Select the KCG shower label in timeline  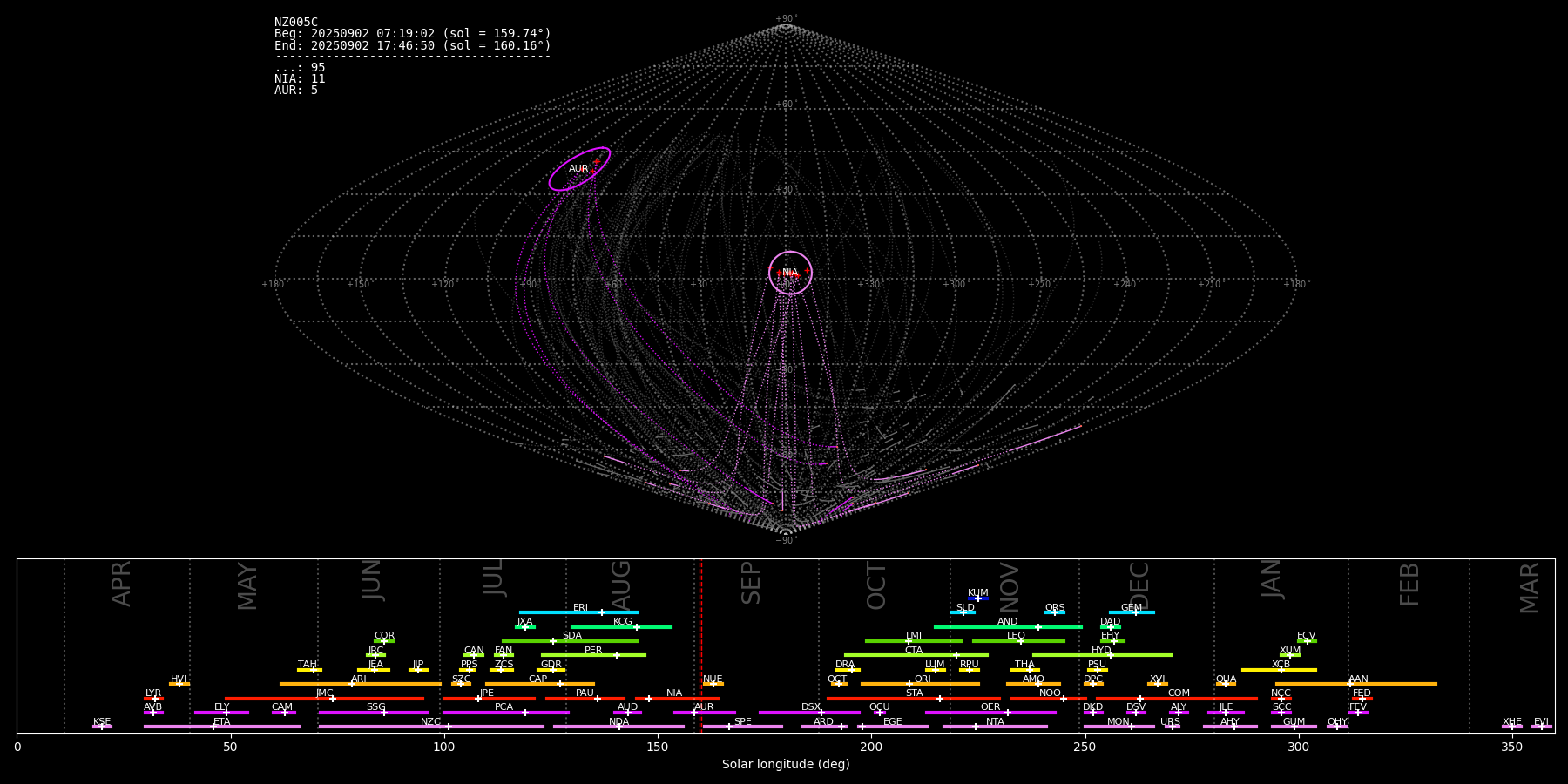click(x=623, y=622)
